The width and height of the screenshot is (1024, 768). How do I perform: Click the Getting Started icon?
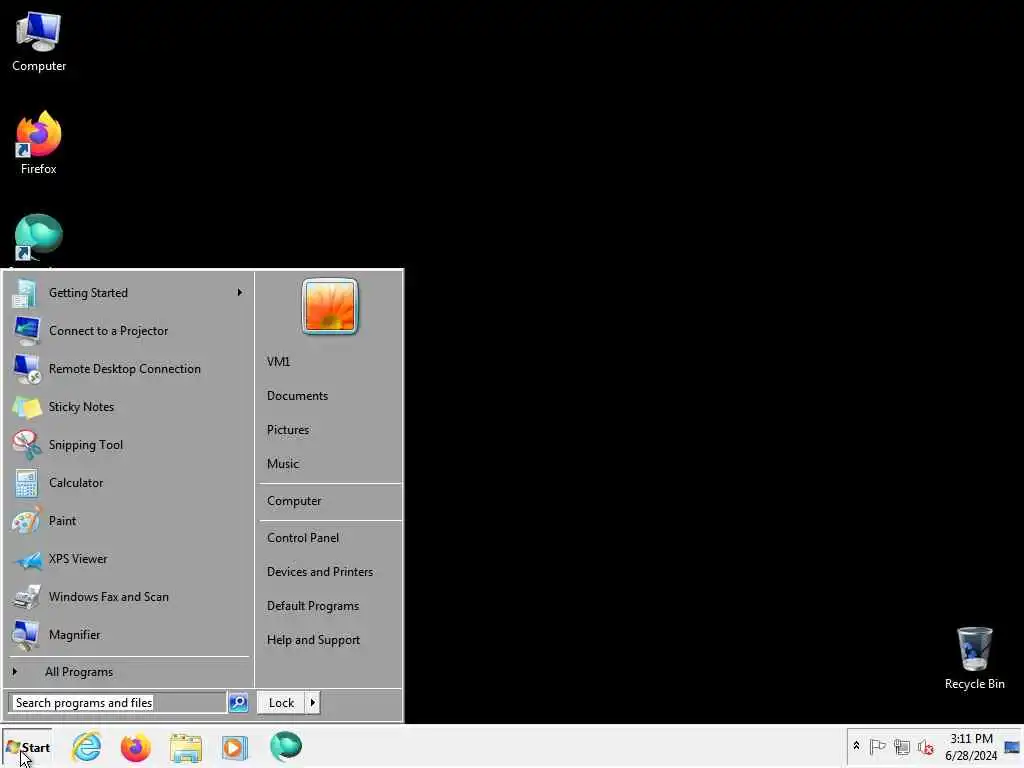(x=25, y=293)
